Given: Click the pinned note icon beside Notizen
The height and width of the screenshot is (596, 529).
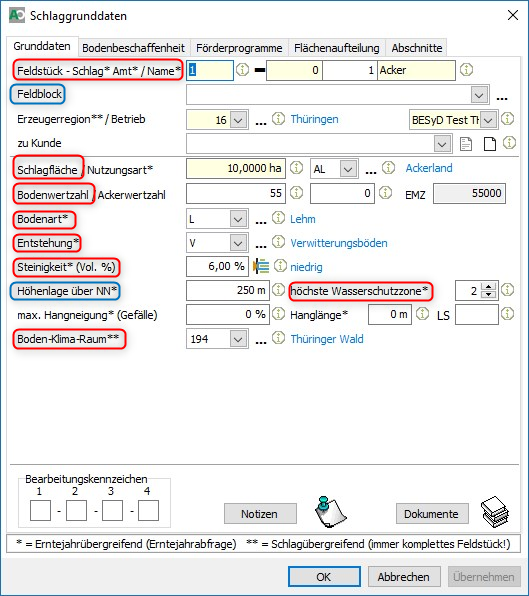Looking at the screenshot, I should [x=330, y=512].
